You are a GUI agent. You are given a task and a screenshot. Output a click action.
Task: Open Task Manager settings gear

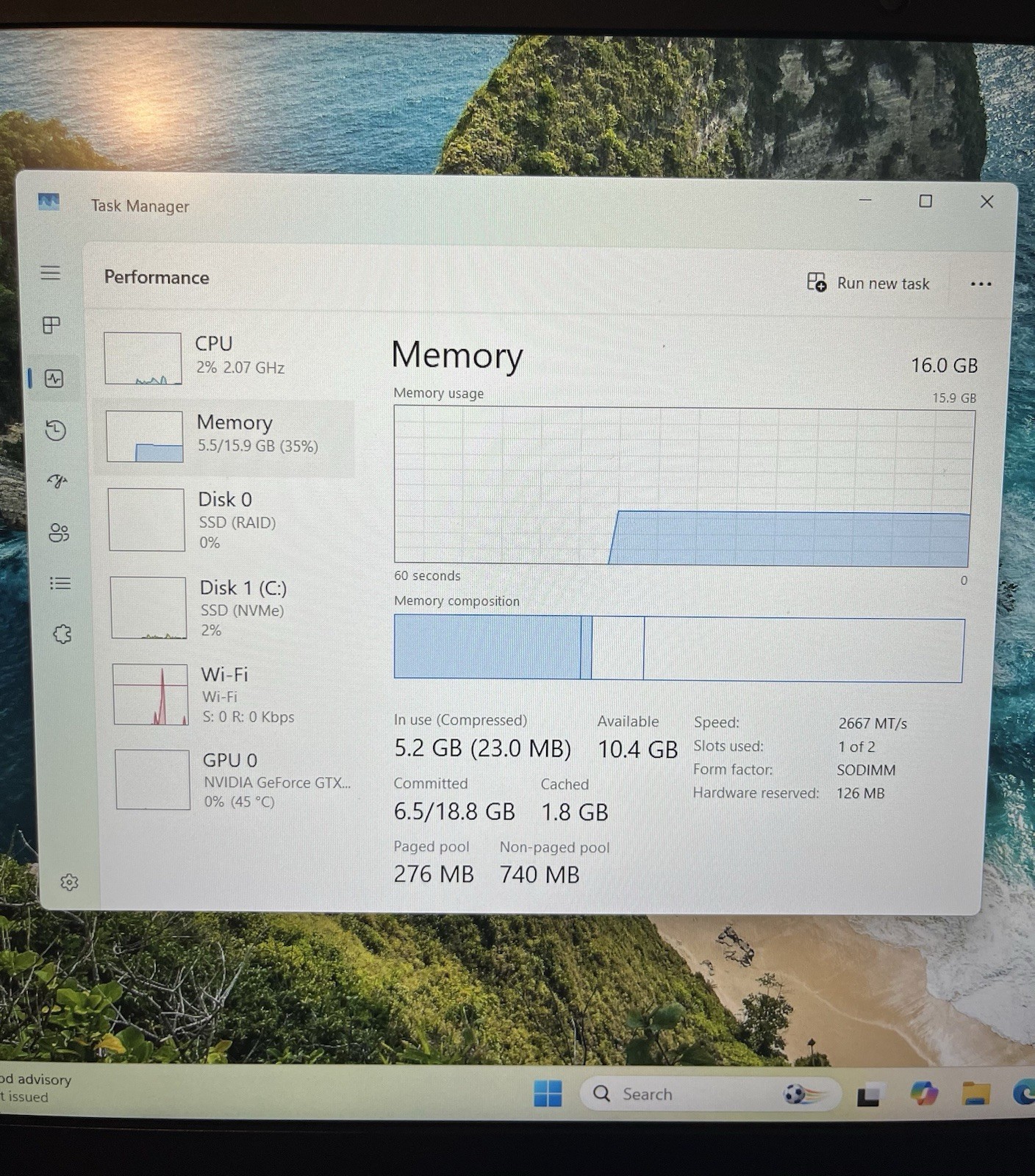pos(69,882)
